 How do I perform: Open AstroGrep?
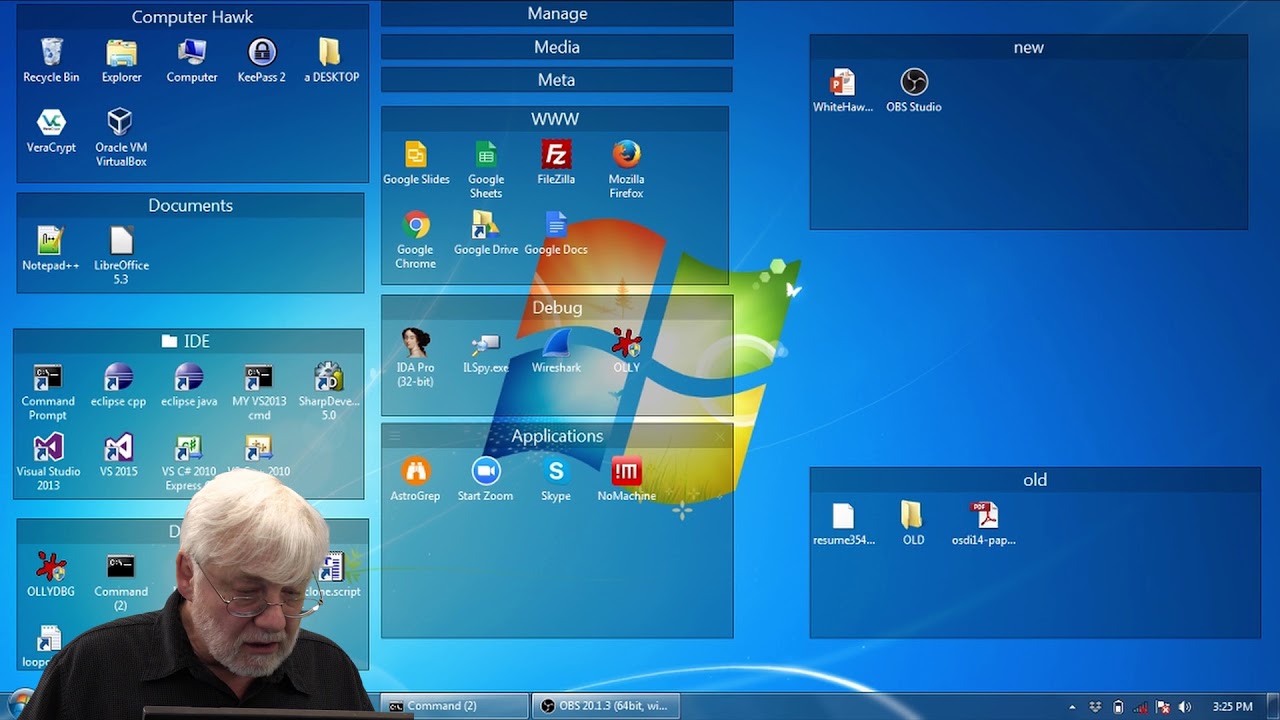(415, 479)
